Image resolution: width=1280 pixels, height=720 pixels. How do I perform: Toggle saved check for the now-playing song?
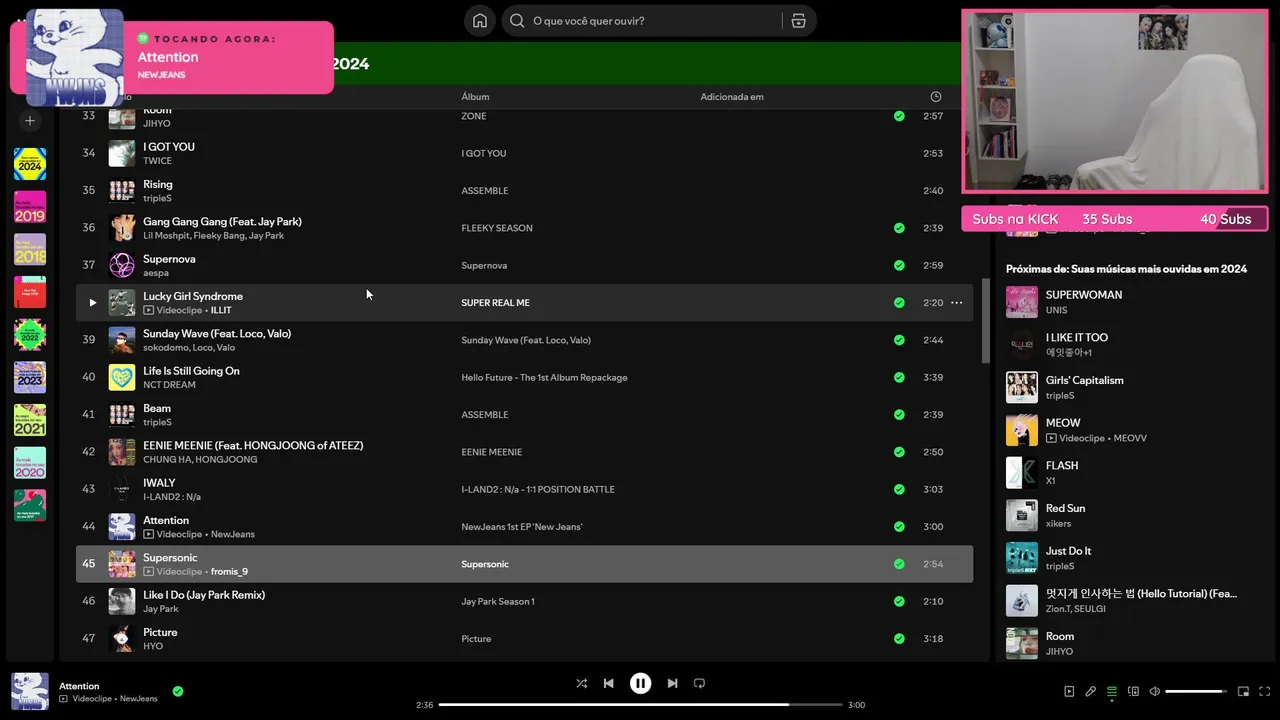178,691
